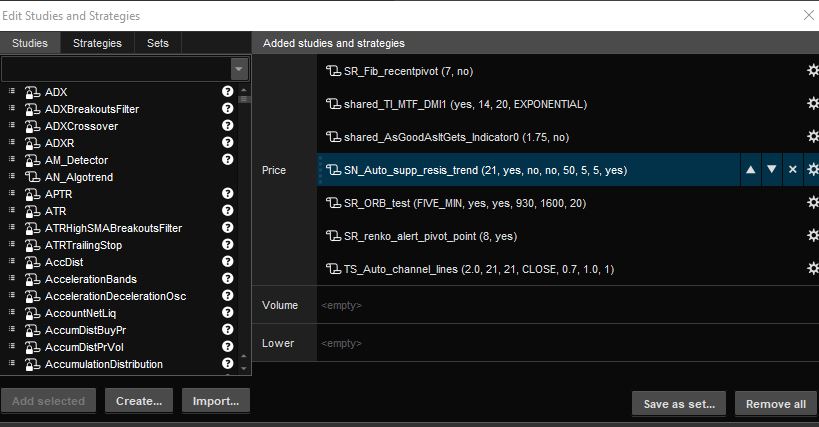Move SN_Auto_supp_resis_trend study up
Viewport: 819px width, 427px height.
(750, 170)
